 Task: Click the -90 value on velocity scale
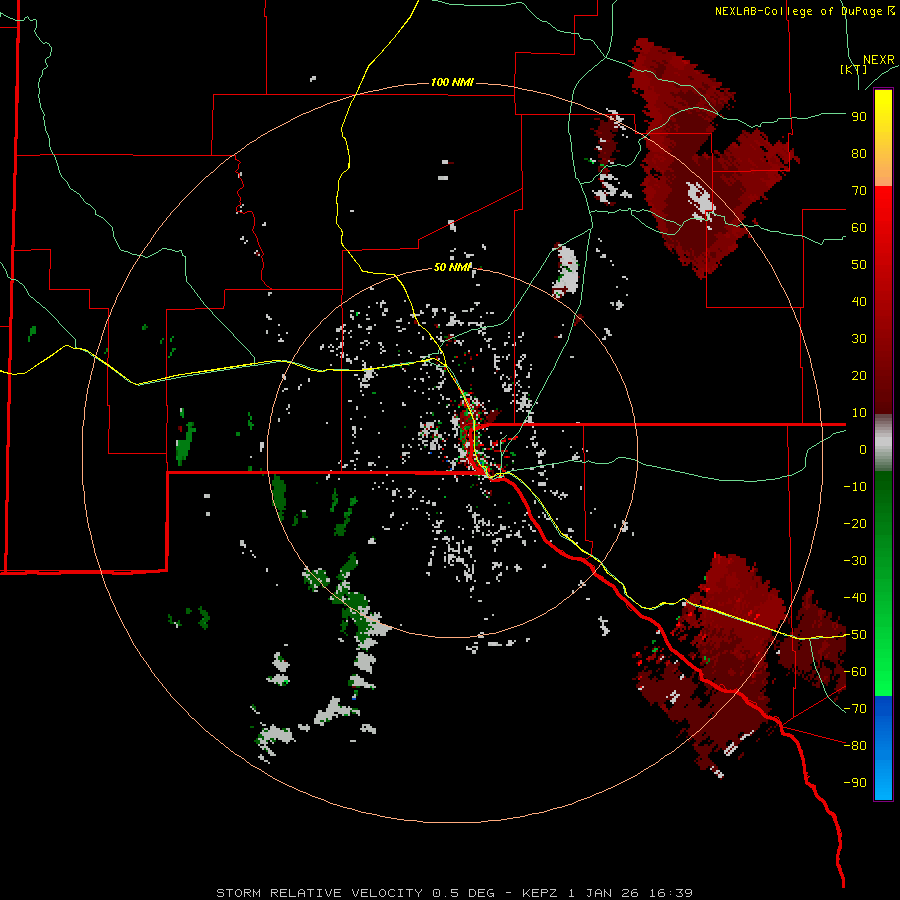click(855, 783)
